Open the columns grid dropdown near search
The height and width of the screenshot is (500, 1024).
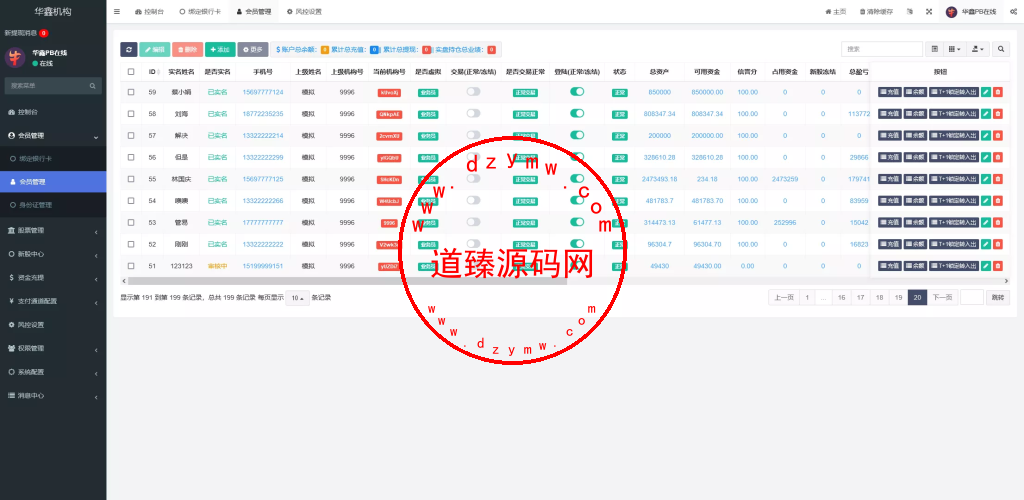pos(955,49)
